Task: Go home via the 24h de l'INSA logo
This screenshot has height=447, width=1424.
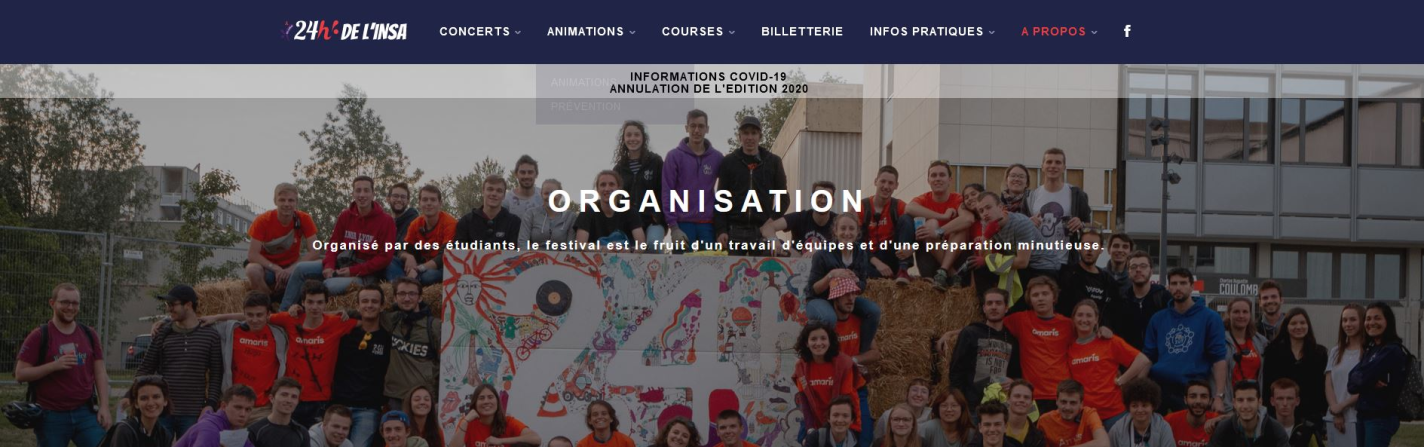Action: pyautogui.click(x=345, y=31)
